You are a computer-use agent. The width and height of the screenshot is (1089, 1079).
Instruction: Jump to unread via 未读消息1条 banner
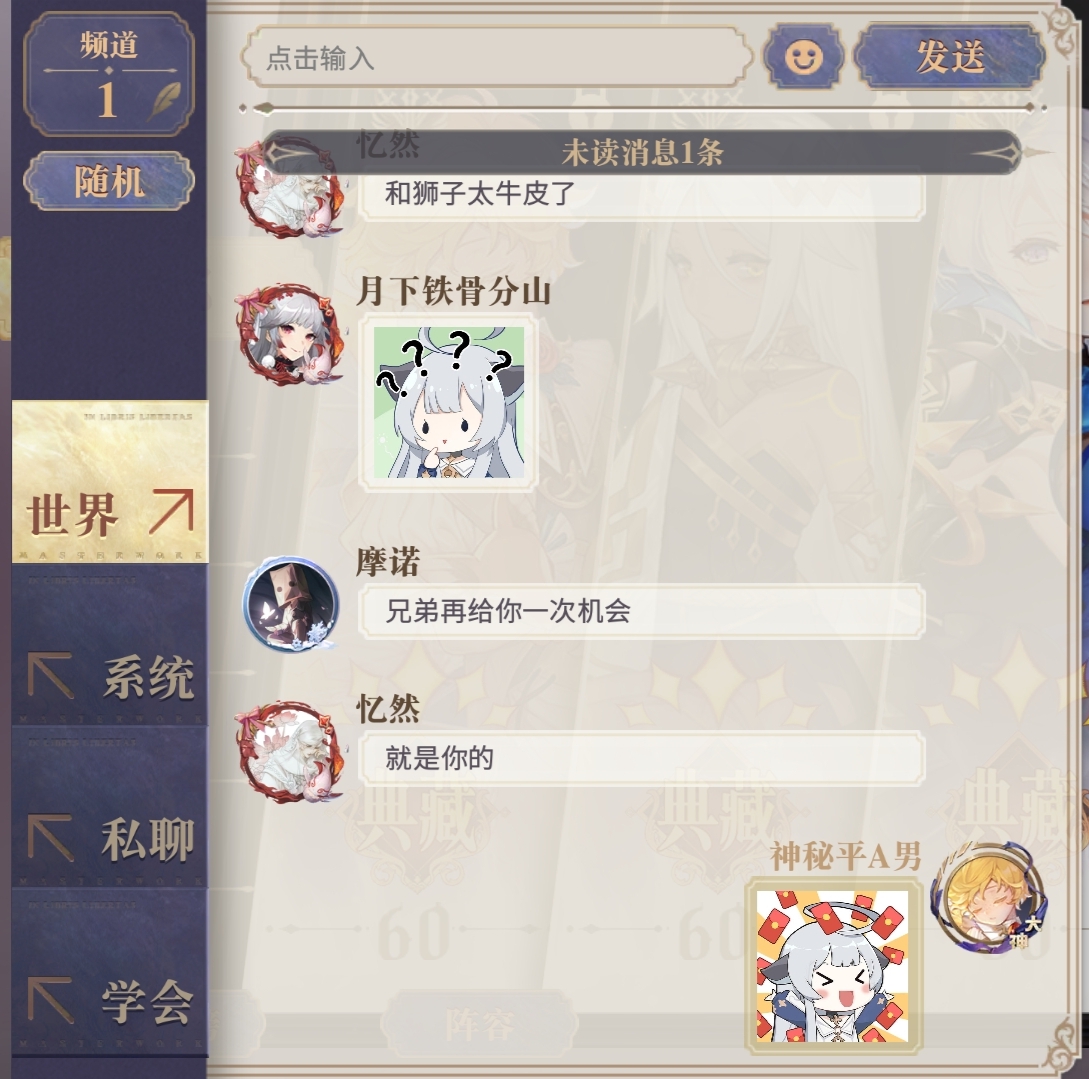[x=642, y=152]
